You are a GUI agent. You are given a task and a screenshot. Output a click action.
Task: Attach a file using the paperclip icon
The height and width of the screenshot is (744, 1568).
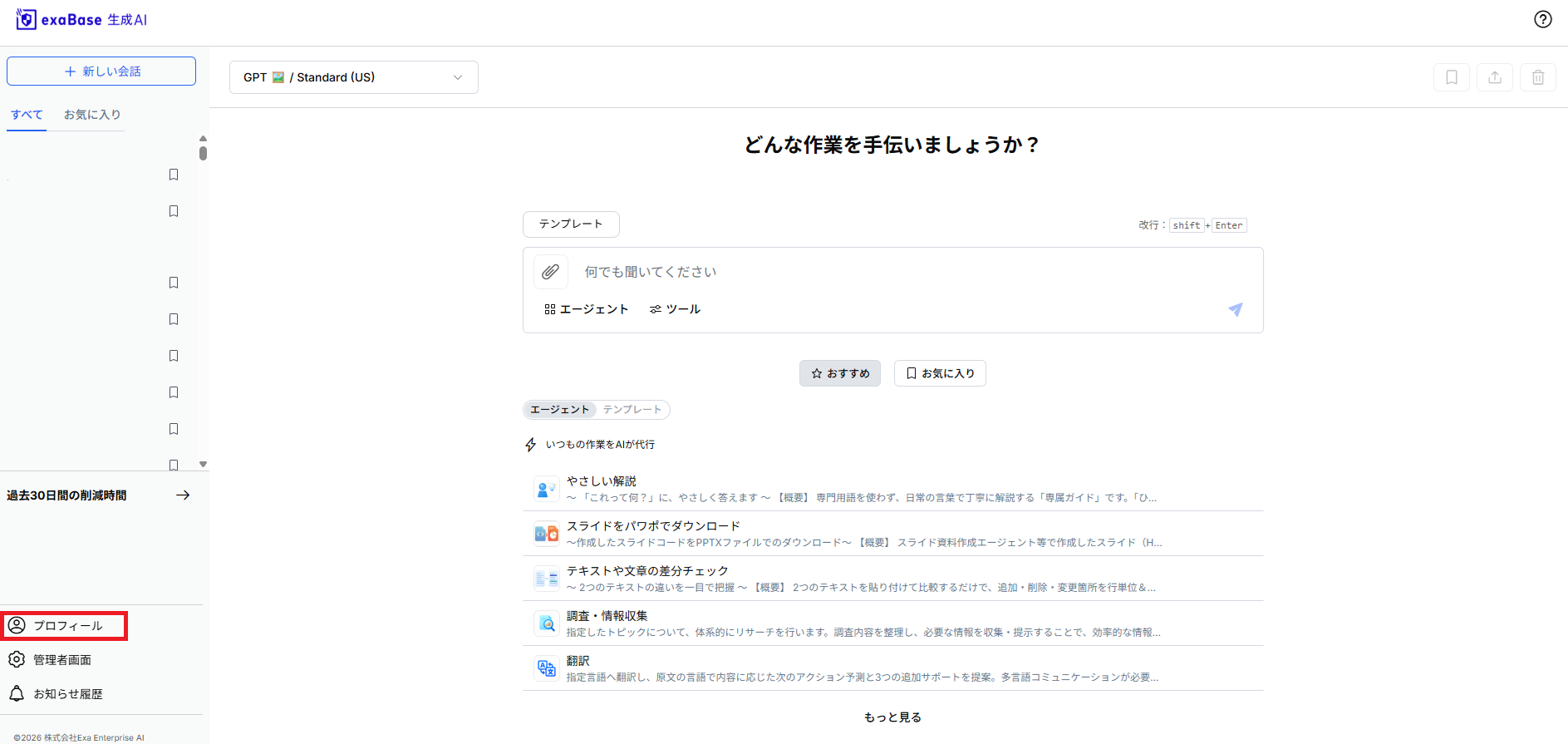click(x=550, y=272)
